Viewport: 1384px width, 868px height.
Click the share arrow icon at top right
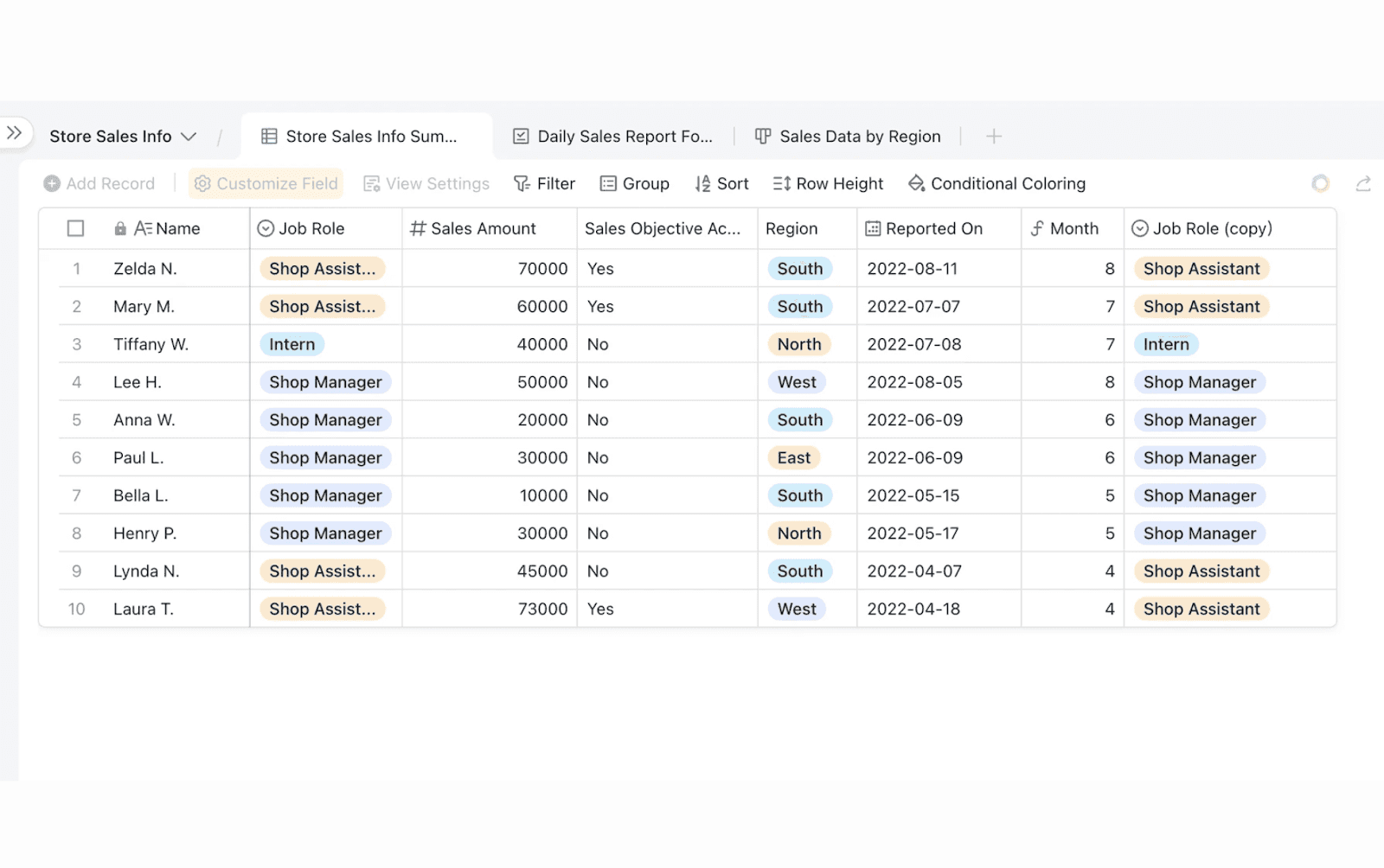[x=1363, y=183]
